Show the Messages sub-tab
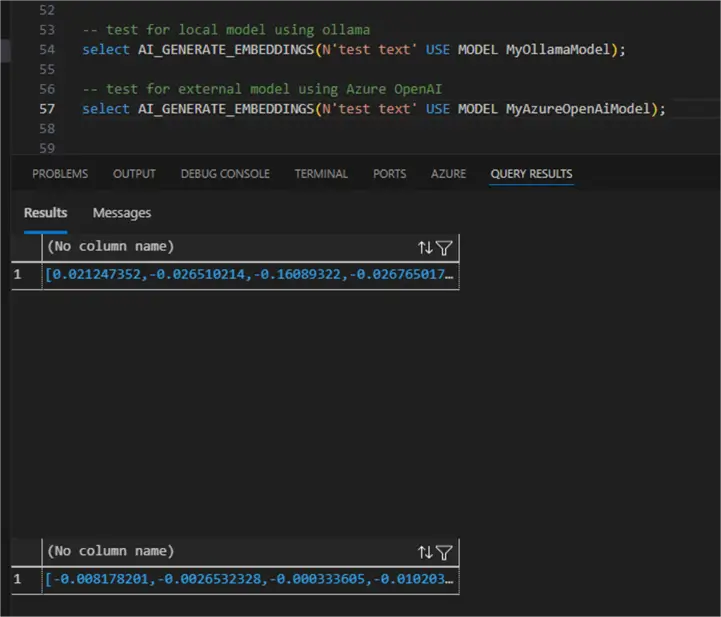Viewport: 721px width, 617px height. [122, 213]
